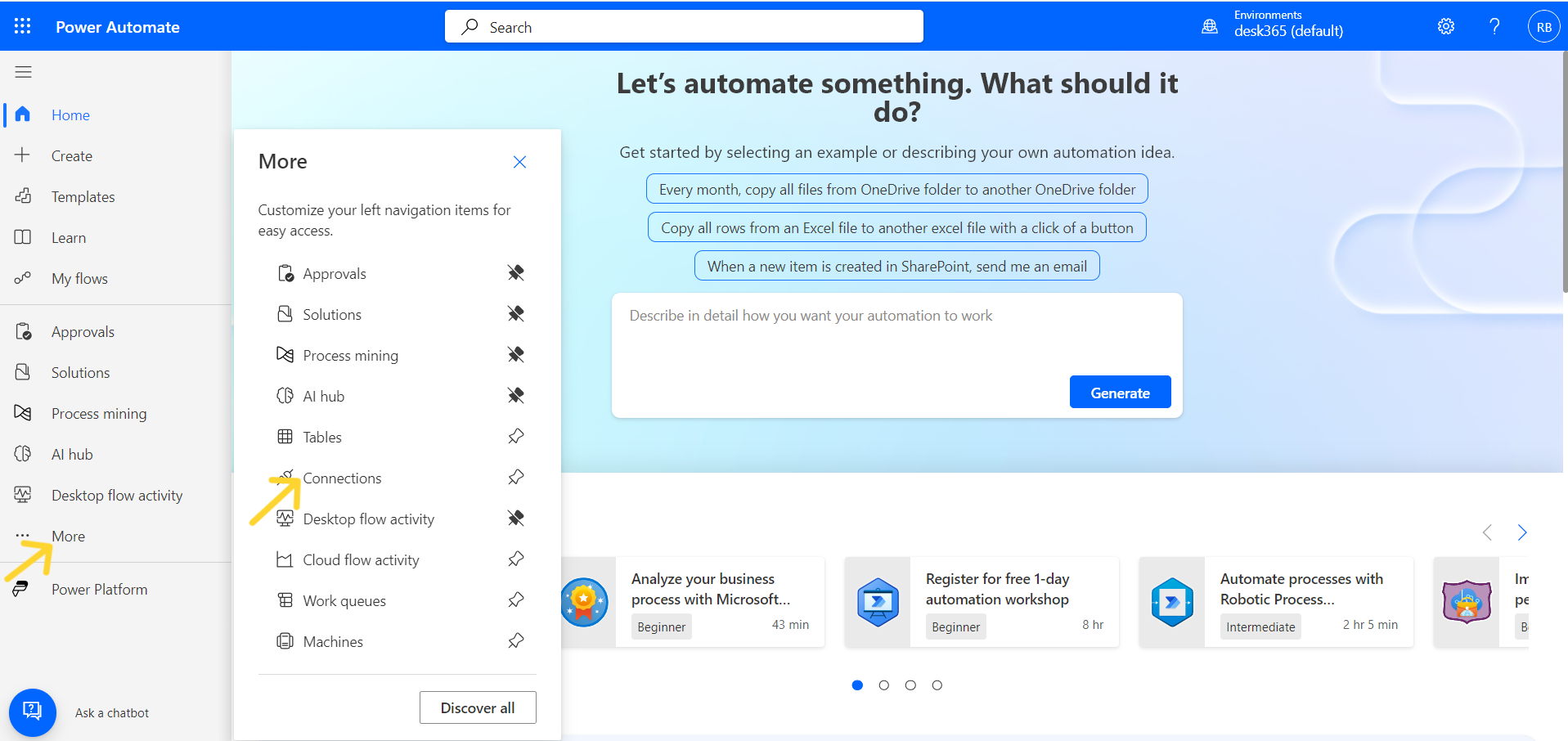Pin Machines to the left navigation
This screenshot has width=1568, height=741.
tap(515, 640)
